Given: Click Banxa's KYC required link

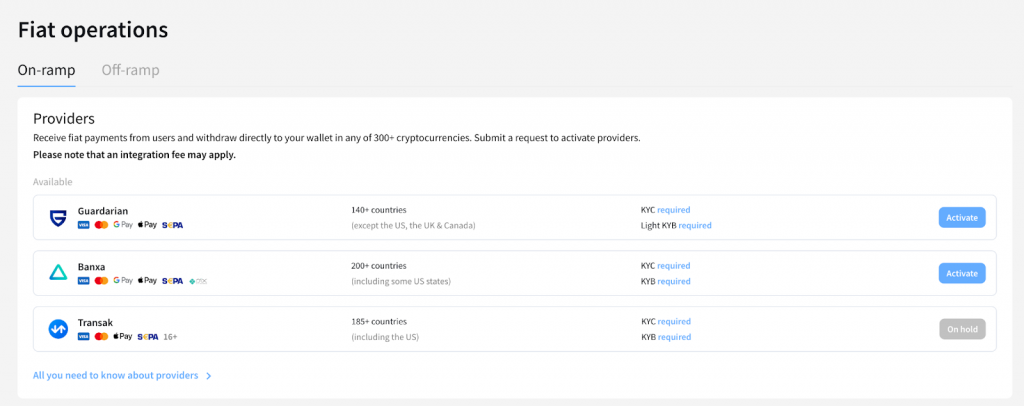Looking at the screenshot, I should [674, 266].
